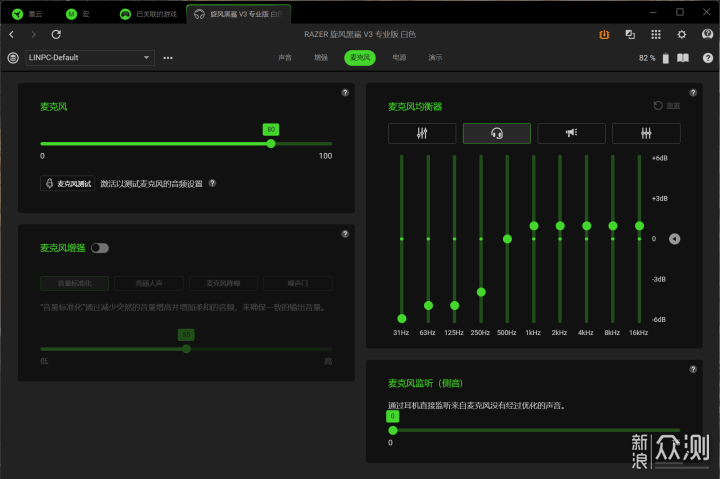
Task: Select the 噪声门 option
Action: point(298,283)
